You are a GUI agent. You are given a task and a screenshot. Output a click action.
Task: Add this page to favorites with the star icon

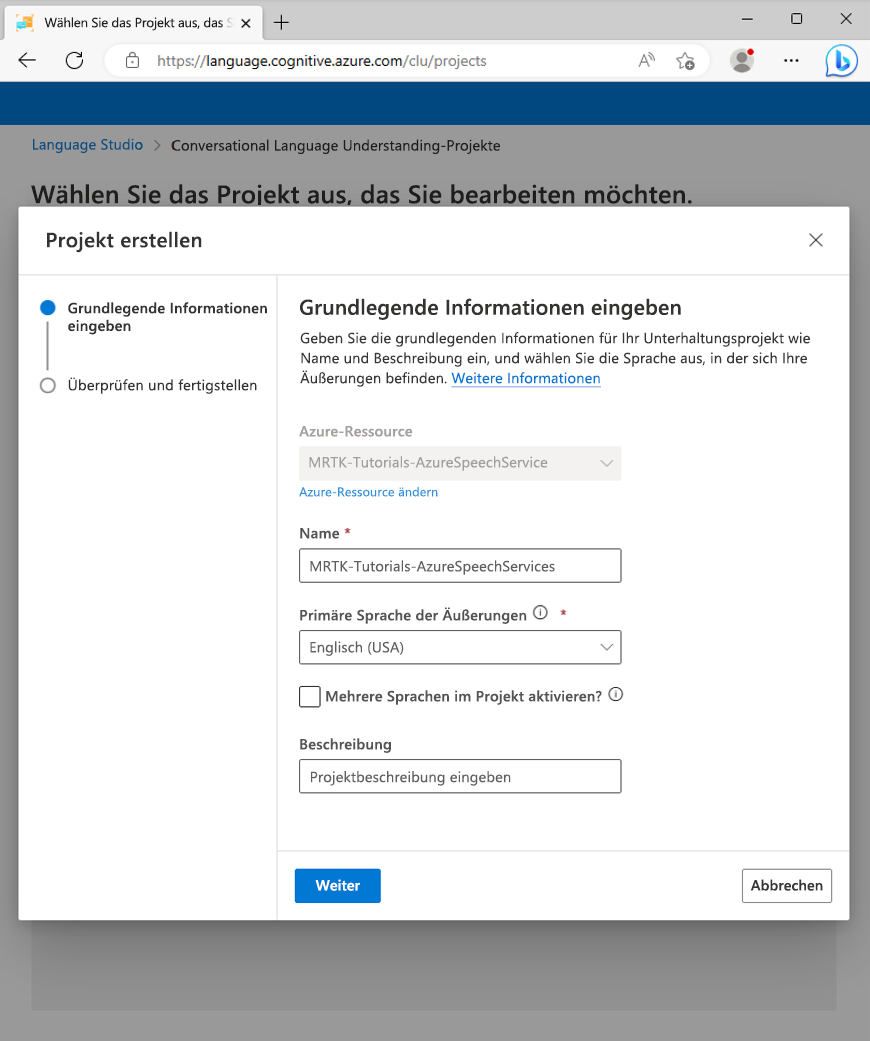pos(685,61)
